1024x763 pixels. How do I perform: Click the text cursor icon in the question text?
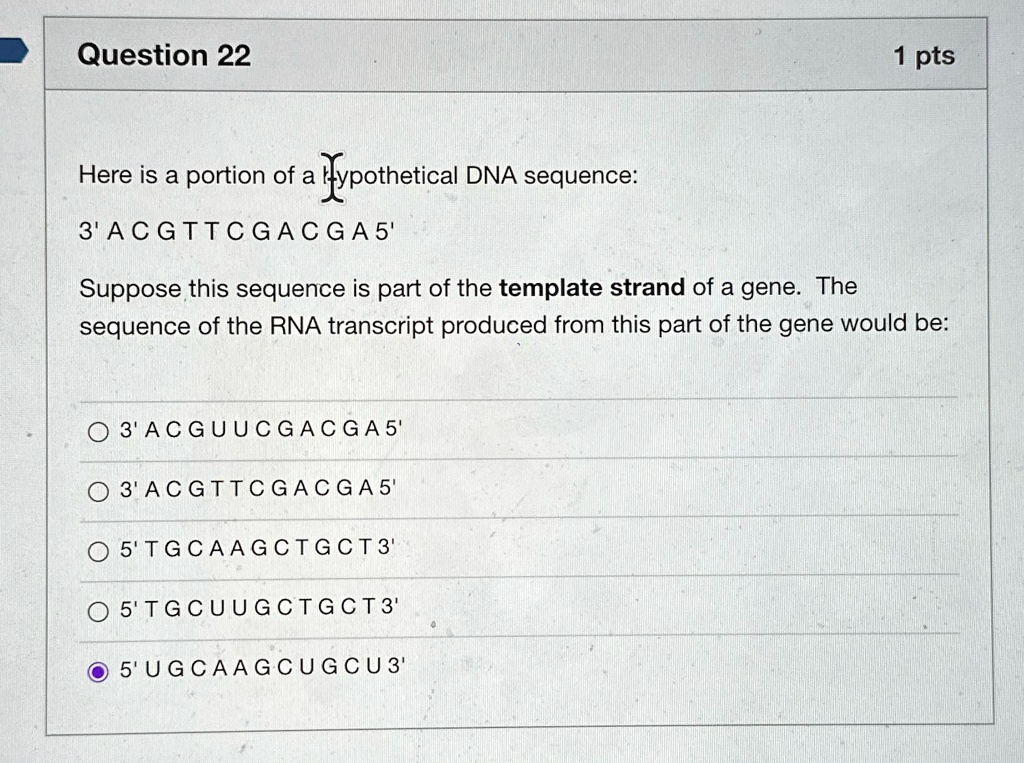tap(331, 178)
